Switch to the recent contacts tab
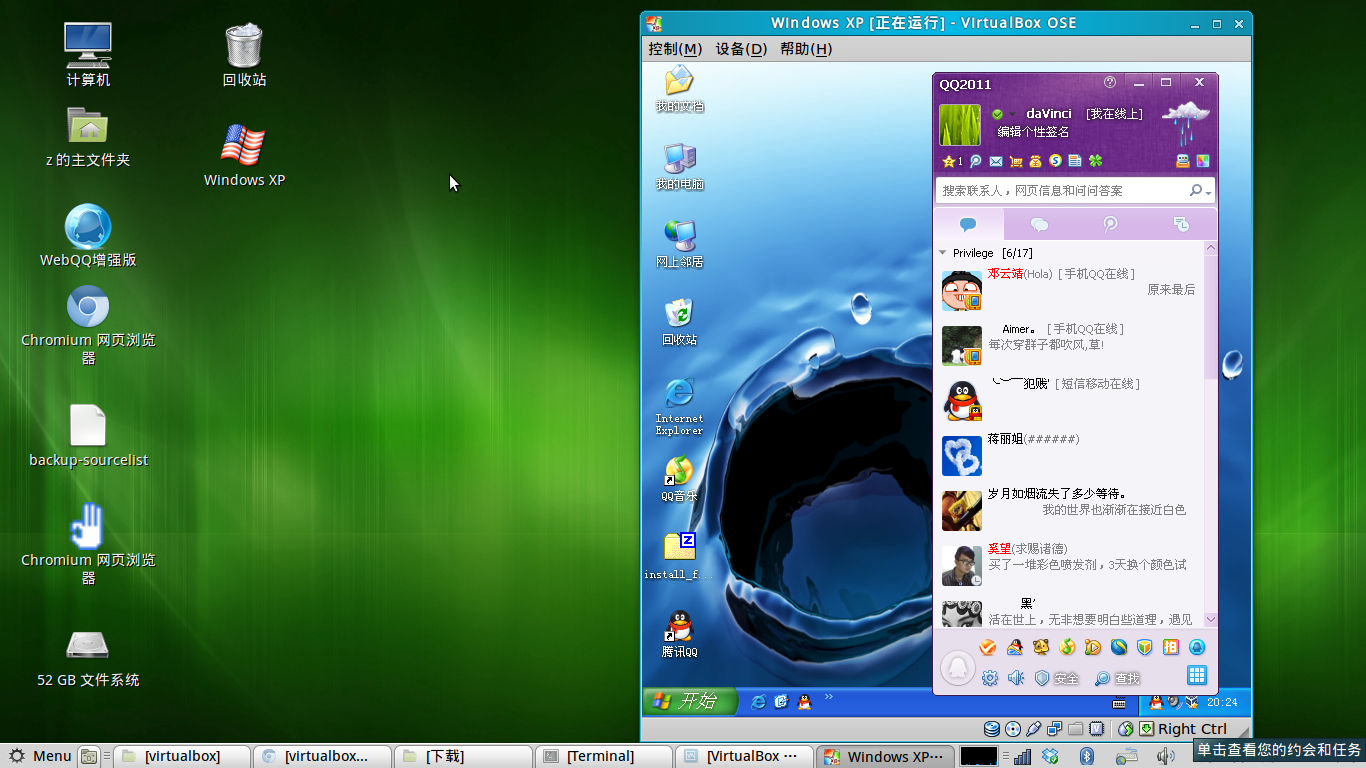The width and height of the screenshot is (1366, 768). point(1181,224)
